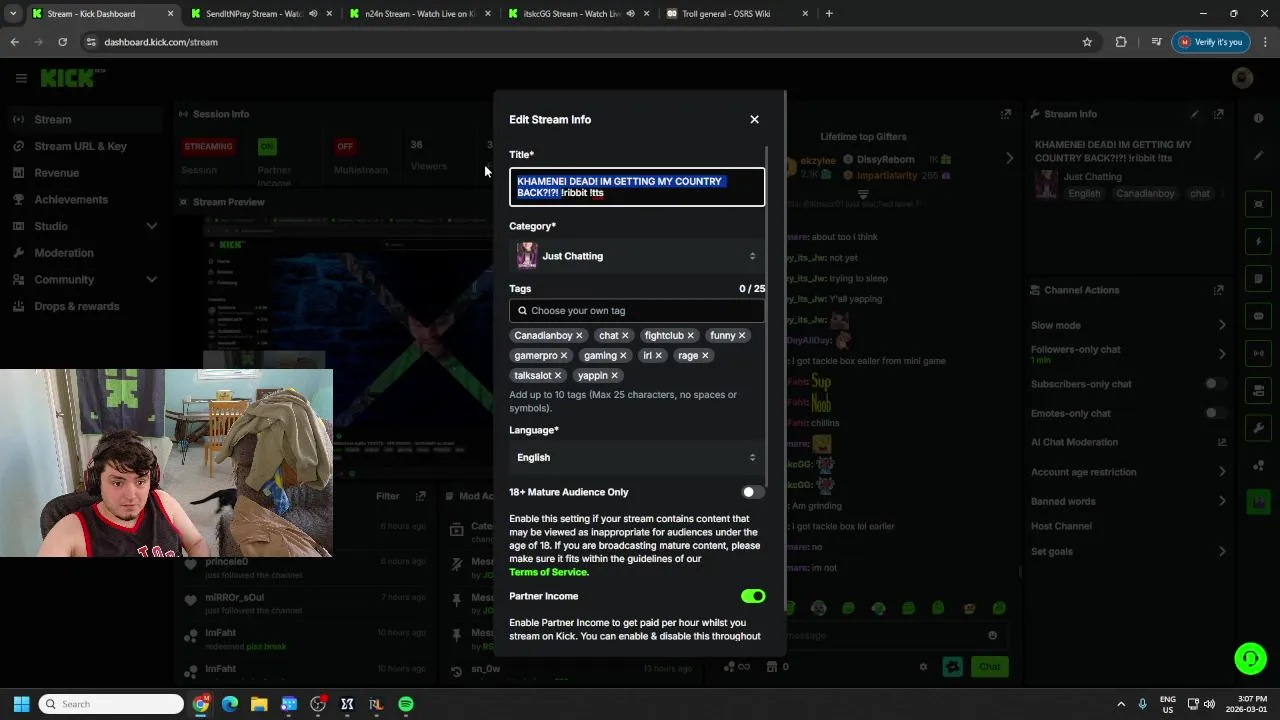Remove the gaming tag
The width and height of the screenshot is (1280, 720).
click(623, 356)
